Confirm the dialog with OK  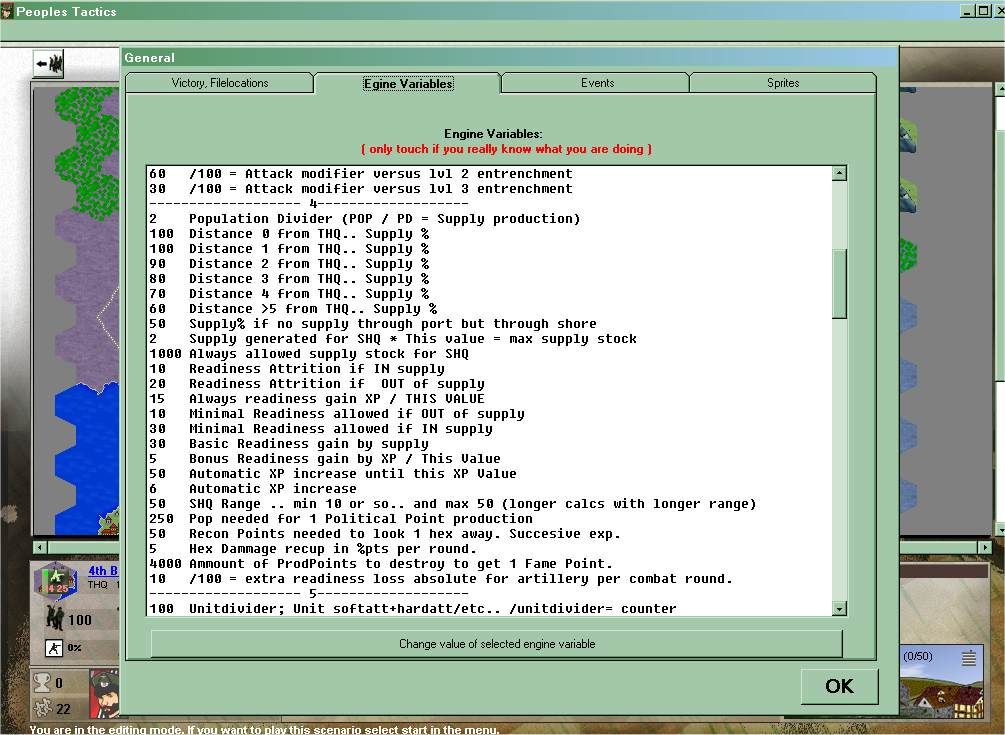[839, 686]
